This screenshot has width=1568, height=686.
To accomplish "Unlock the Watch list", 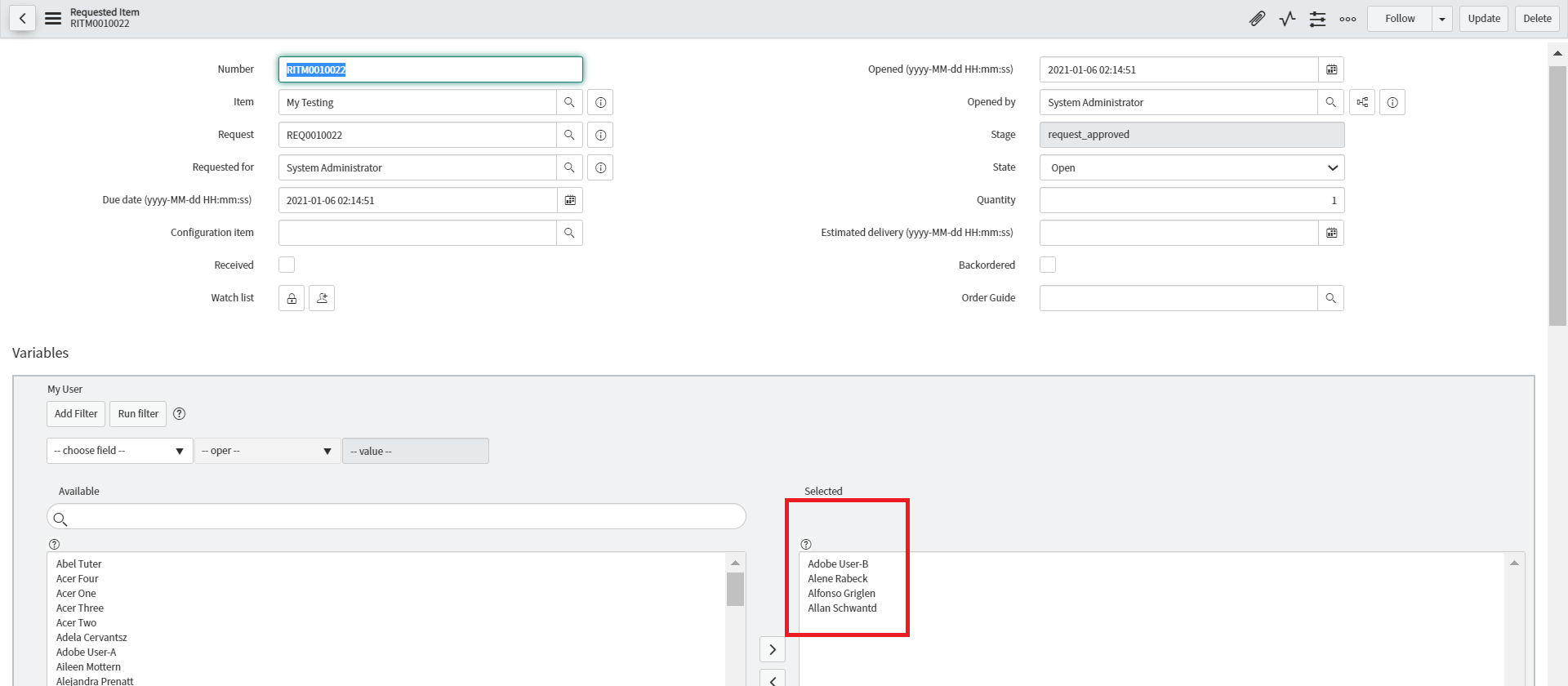I will (292, 298).
